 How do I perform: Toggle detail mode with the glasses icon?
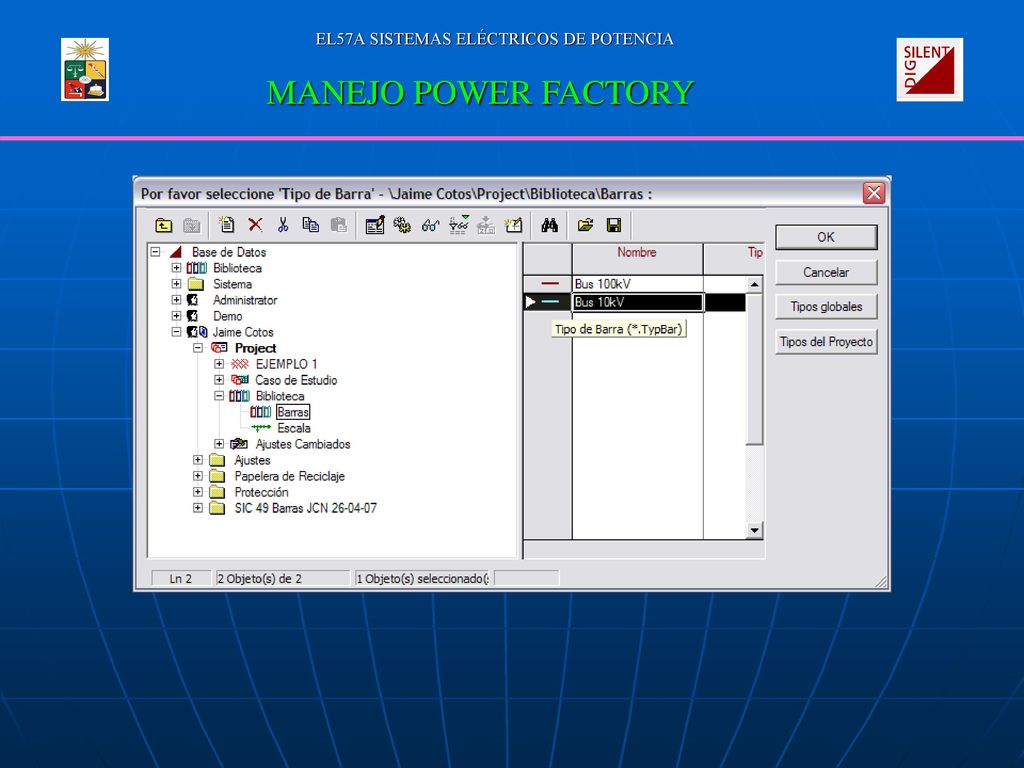click(430, 226)
